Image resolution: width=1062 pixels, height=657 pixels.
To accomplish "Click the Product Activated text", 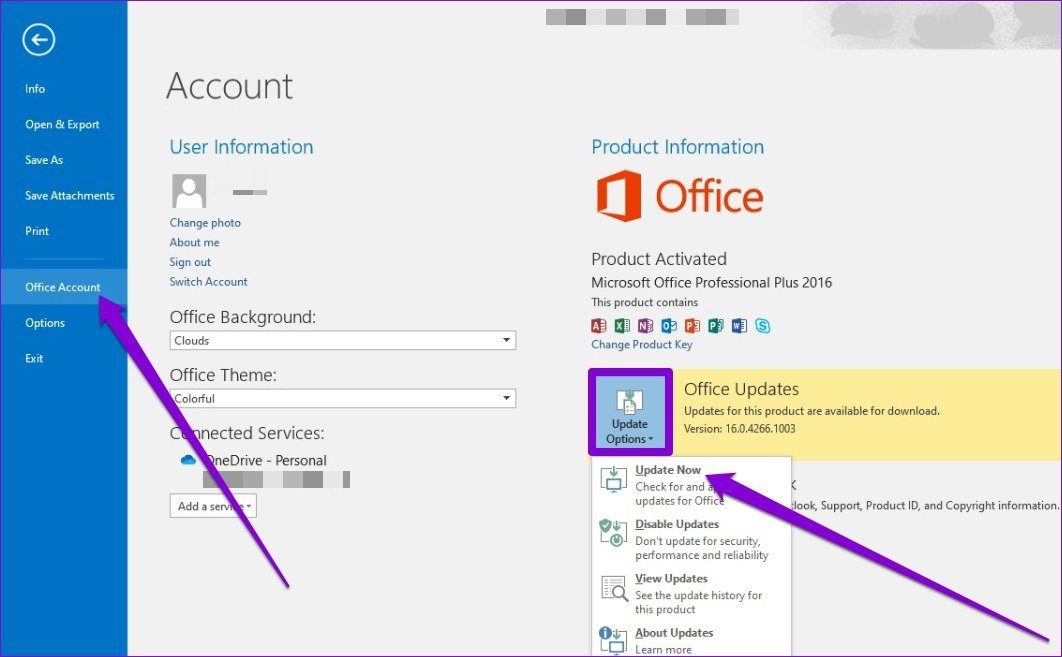I will click(x=659, y=259).
